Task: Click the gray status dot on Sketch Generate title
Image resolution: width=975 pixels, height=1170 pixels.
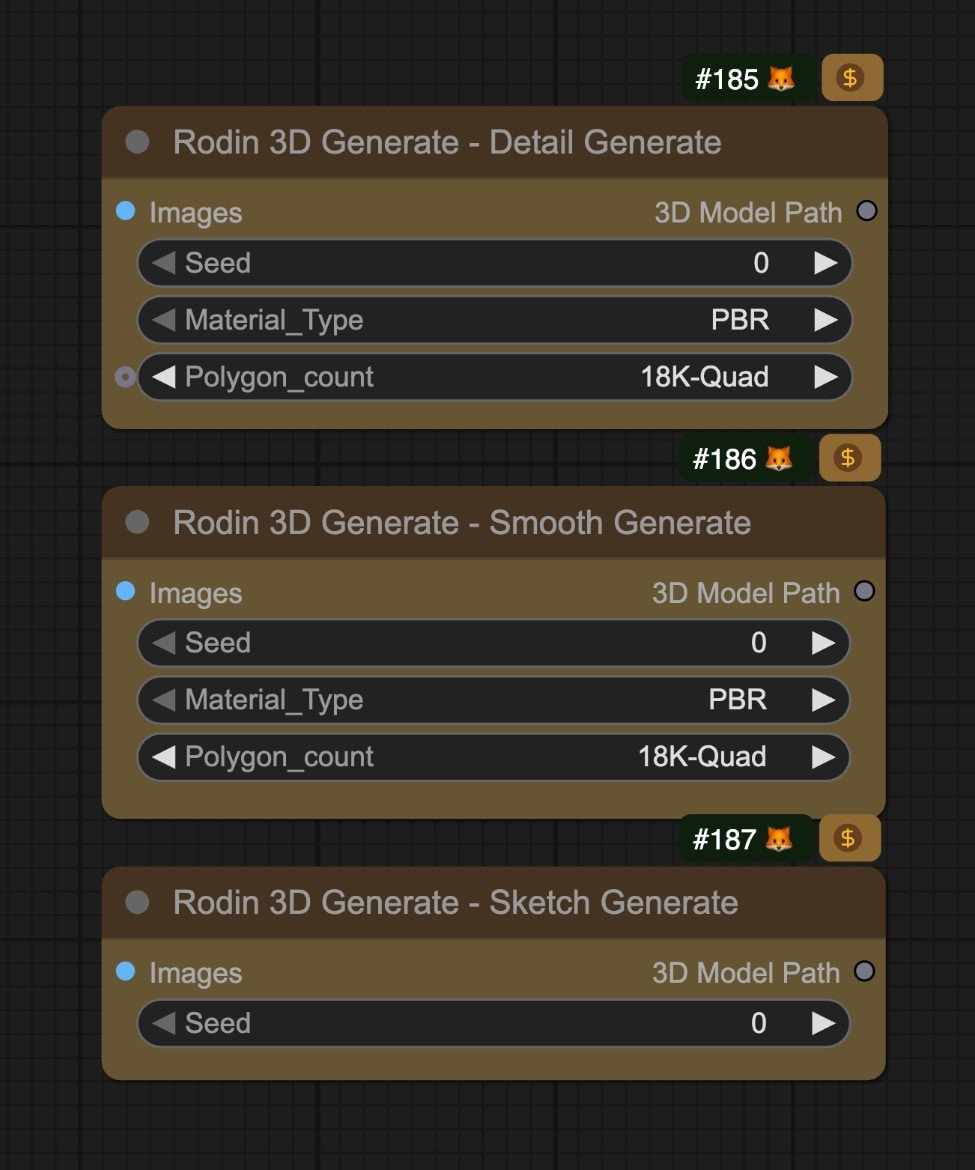Action: (x=137, y=903)
